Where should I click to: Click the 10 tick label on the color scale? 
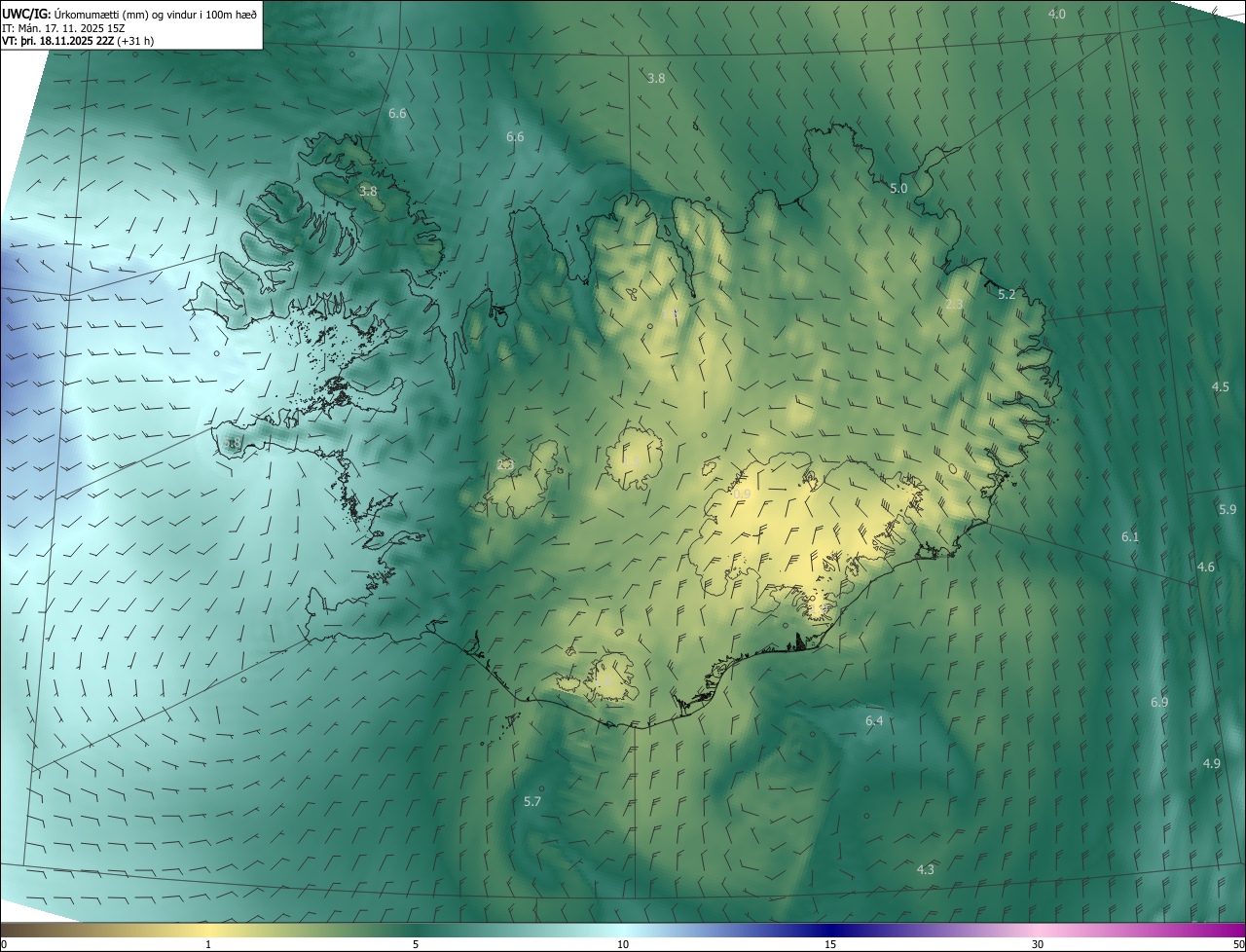tap(623, 944)
